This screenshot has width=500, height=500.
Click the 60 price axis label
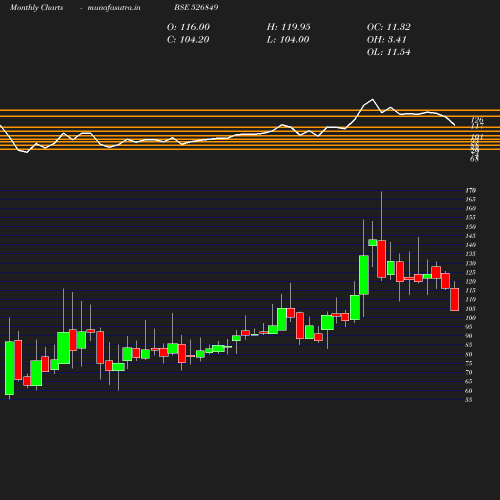click(469, 390)
